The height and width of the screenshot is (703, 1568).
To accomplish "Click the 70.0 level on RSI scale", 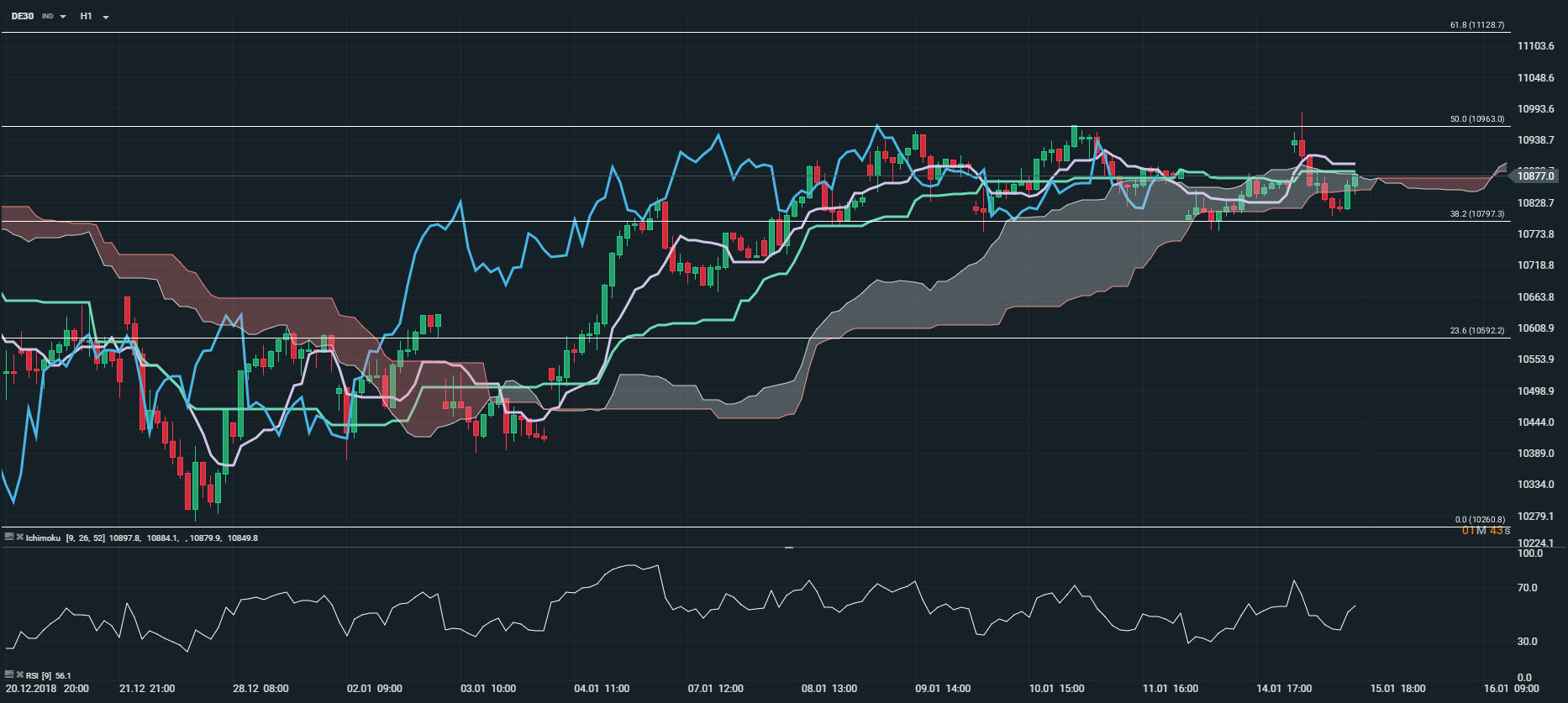I will click(1528, 588).
